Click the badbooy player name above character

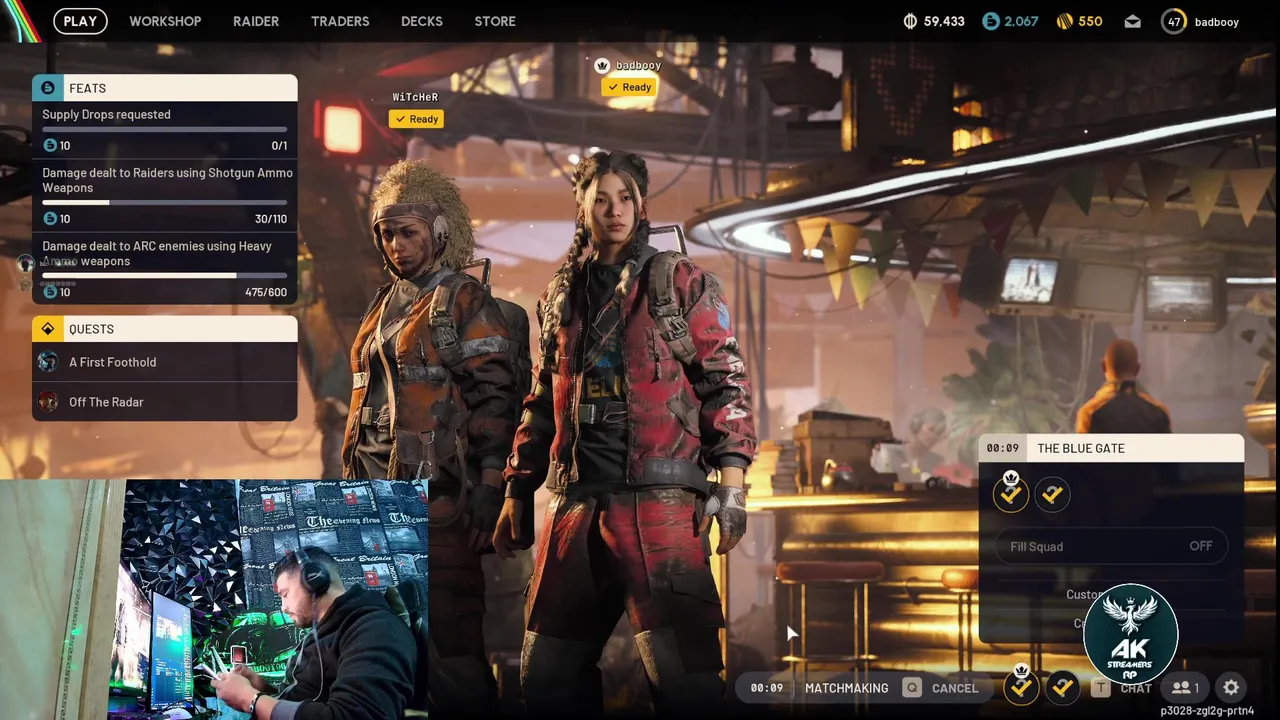point(638,65)
